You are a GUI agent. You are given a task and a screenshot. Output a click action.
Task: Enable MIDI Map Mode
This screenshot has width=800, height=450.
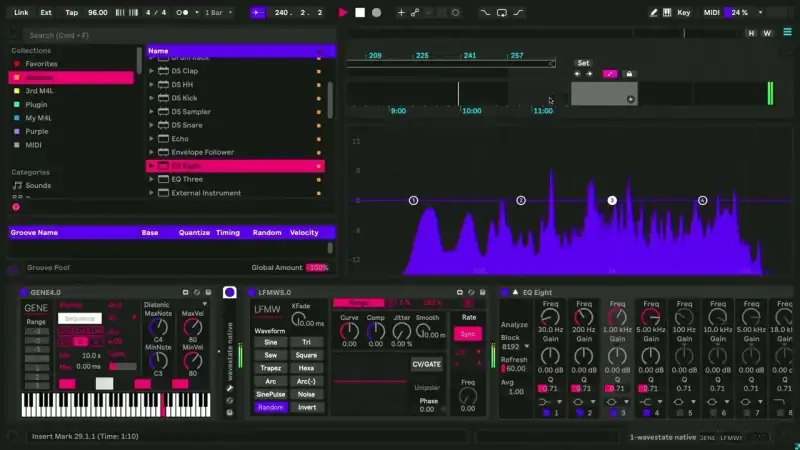point(711,13)
